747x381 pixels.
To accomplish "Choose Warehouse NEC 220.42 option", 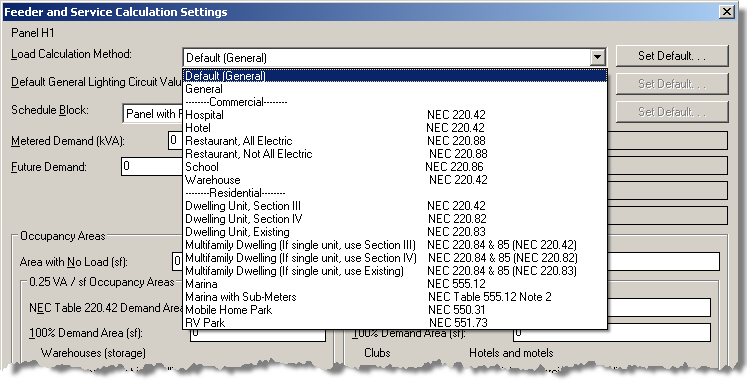I will pos(395,180).
